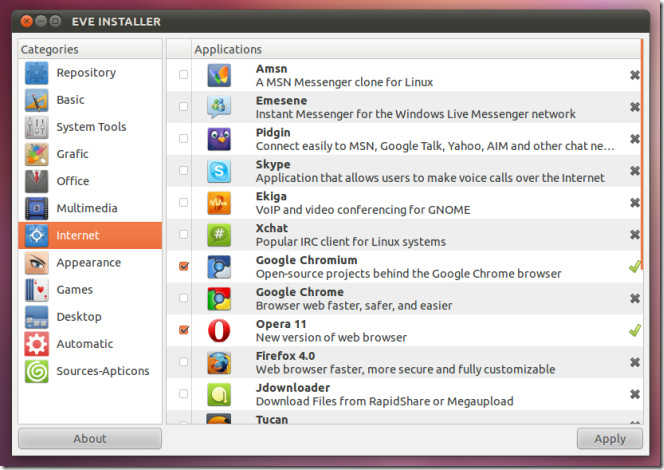Click the installed checkmark for Opera 11
The image size is (664, 470).
pos(634,330)
